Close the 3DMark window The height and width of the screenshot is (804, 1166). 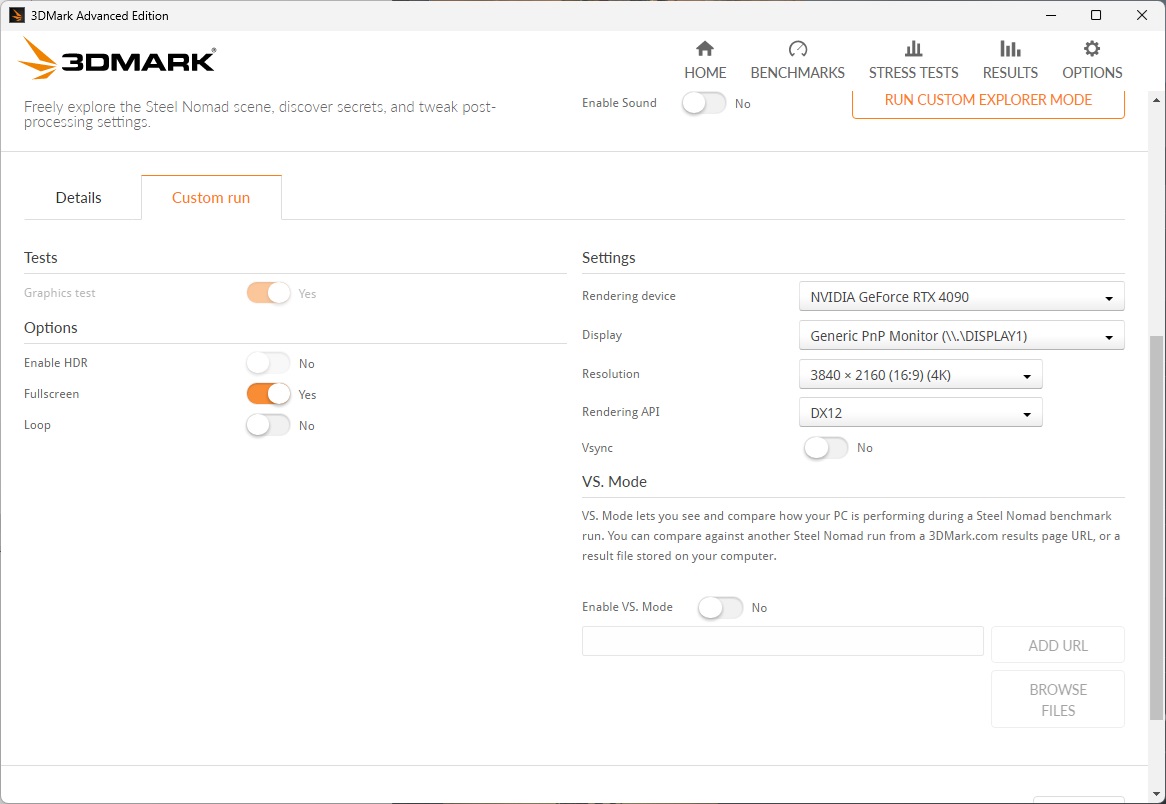pyautogui.click(x=1141, y=15)
